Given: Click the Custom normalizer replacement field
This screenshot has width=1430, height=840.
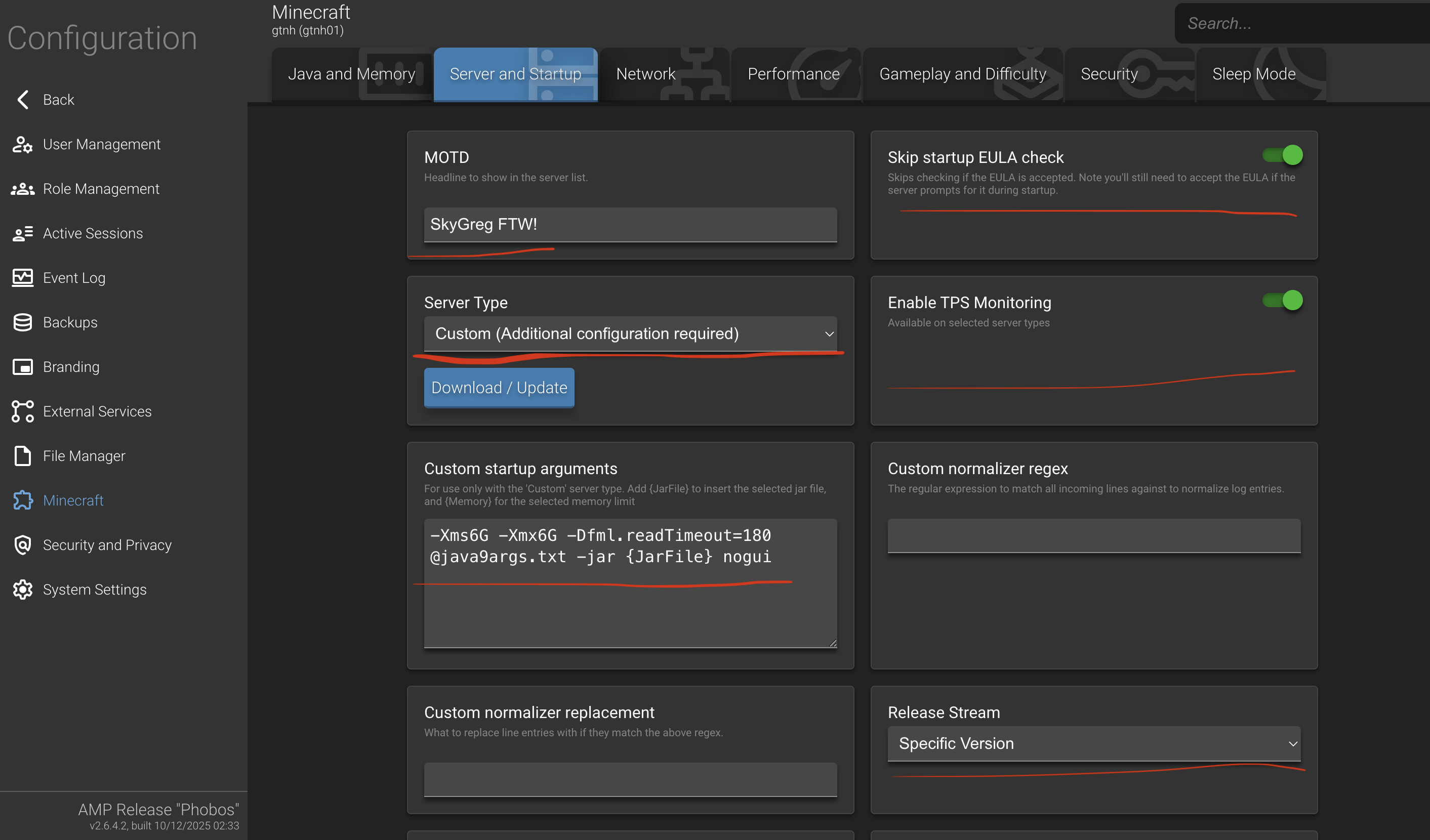Looking at the screenshot, I should (x=630, y=779).
